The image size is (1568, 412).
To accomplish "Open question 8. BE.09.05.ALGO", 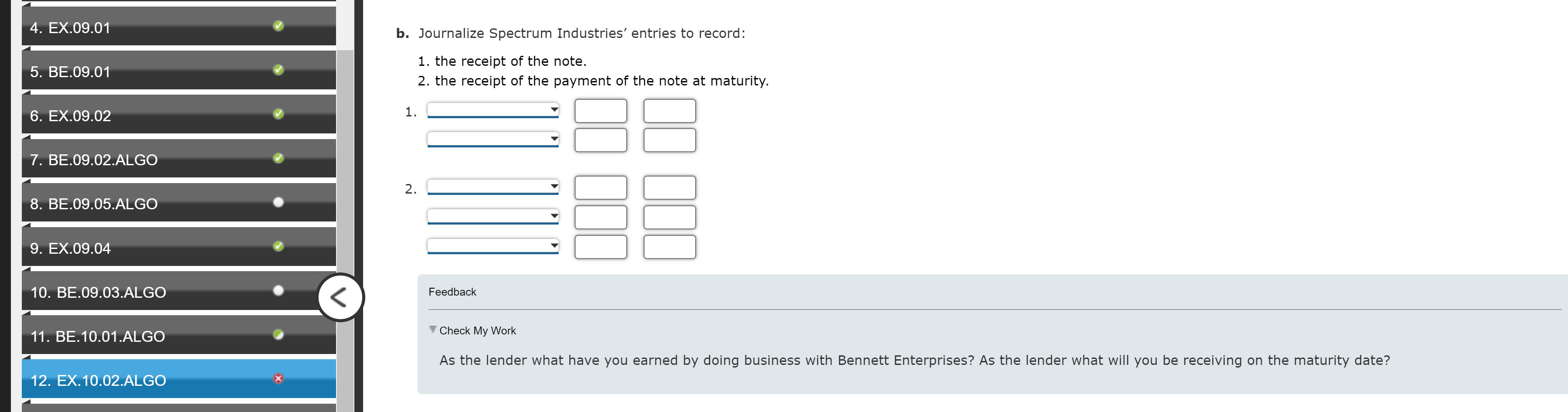I will pyautogui.click(x=152, y=204).
